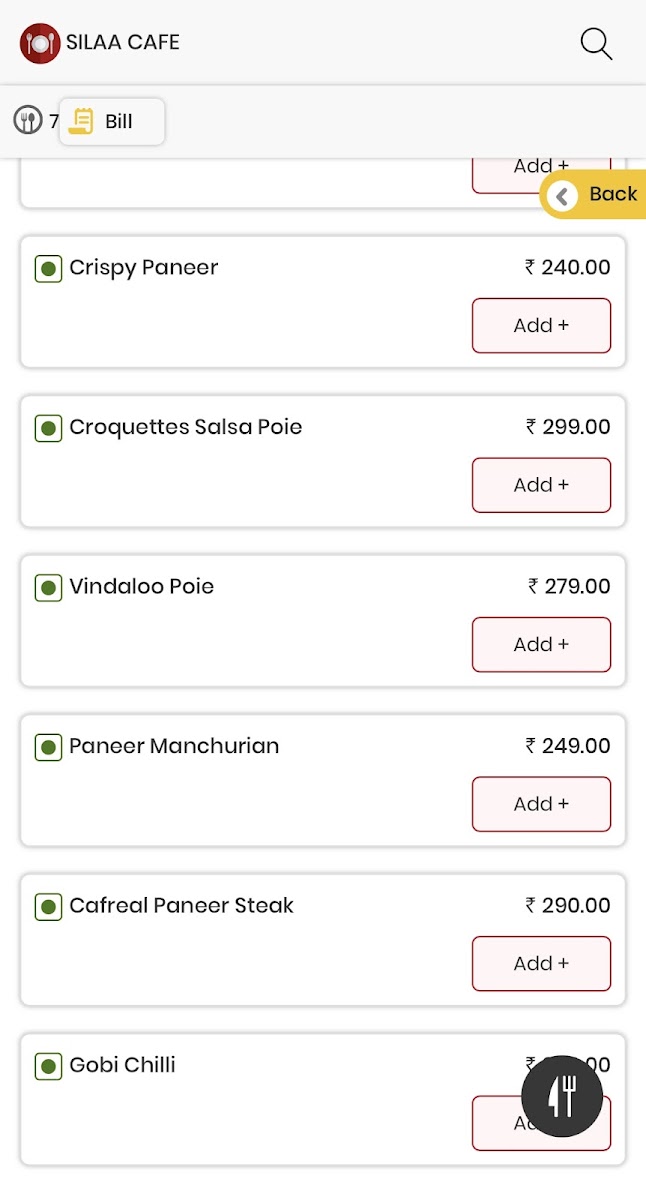Open the search magnifier icon

(596, 44)
